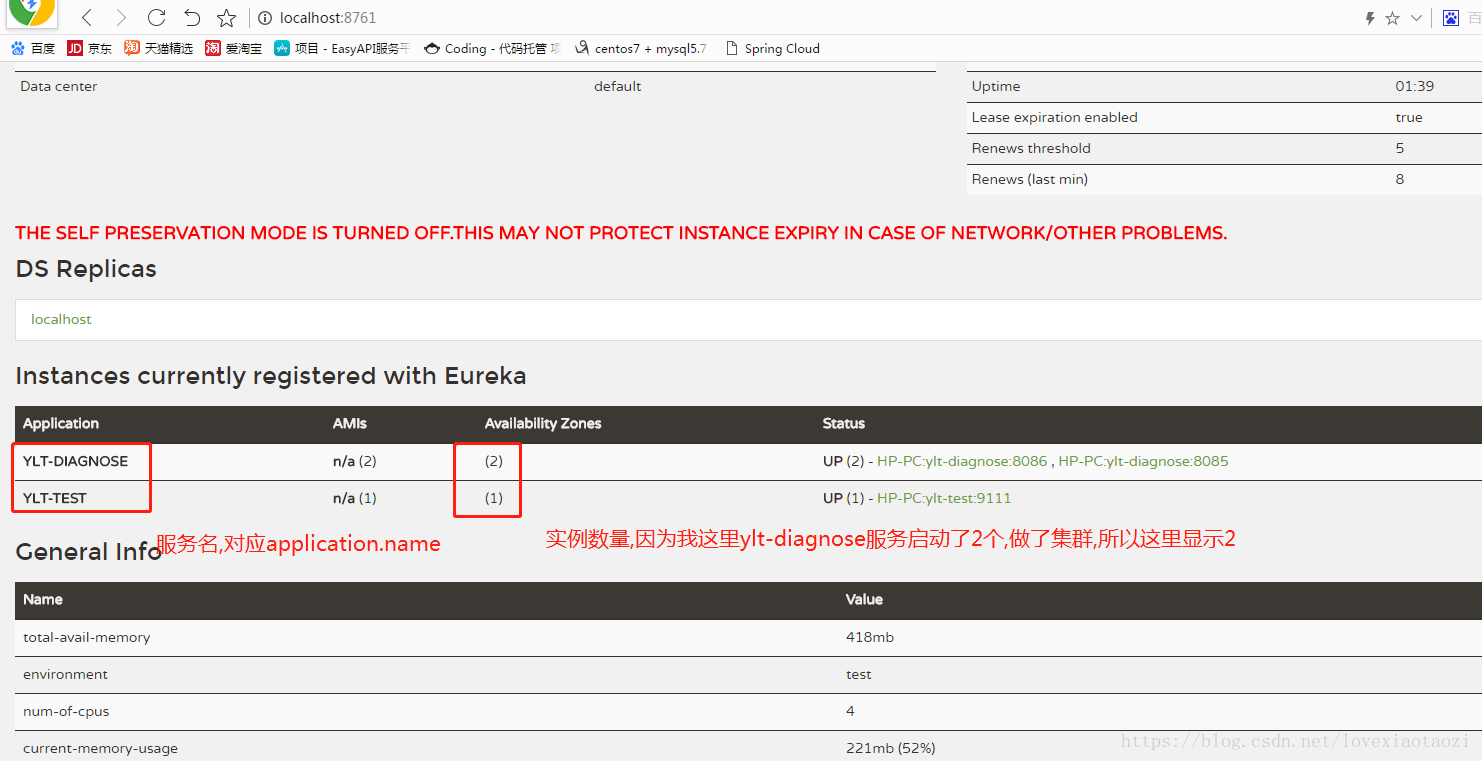Click the Baidu paw search icon at far right
The image size is (1482, 761).
tap(1451, 18)
